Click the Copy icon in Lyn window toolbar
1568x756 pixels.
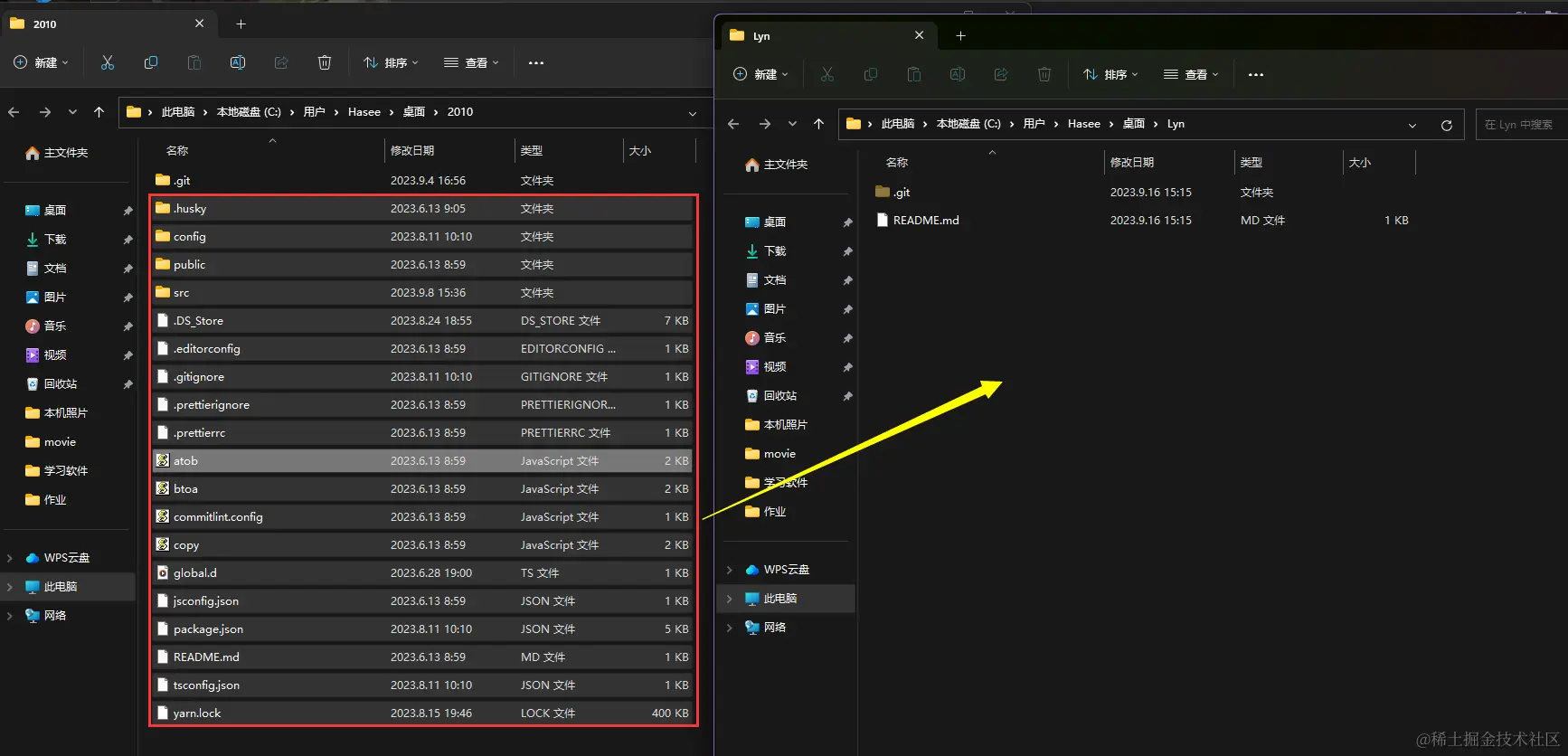(x=871, y=74)
